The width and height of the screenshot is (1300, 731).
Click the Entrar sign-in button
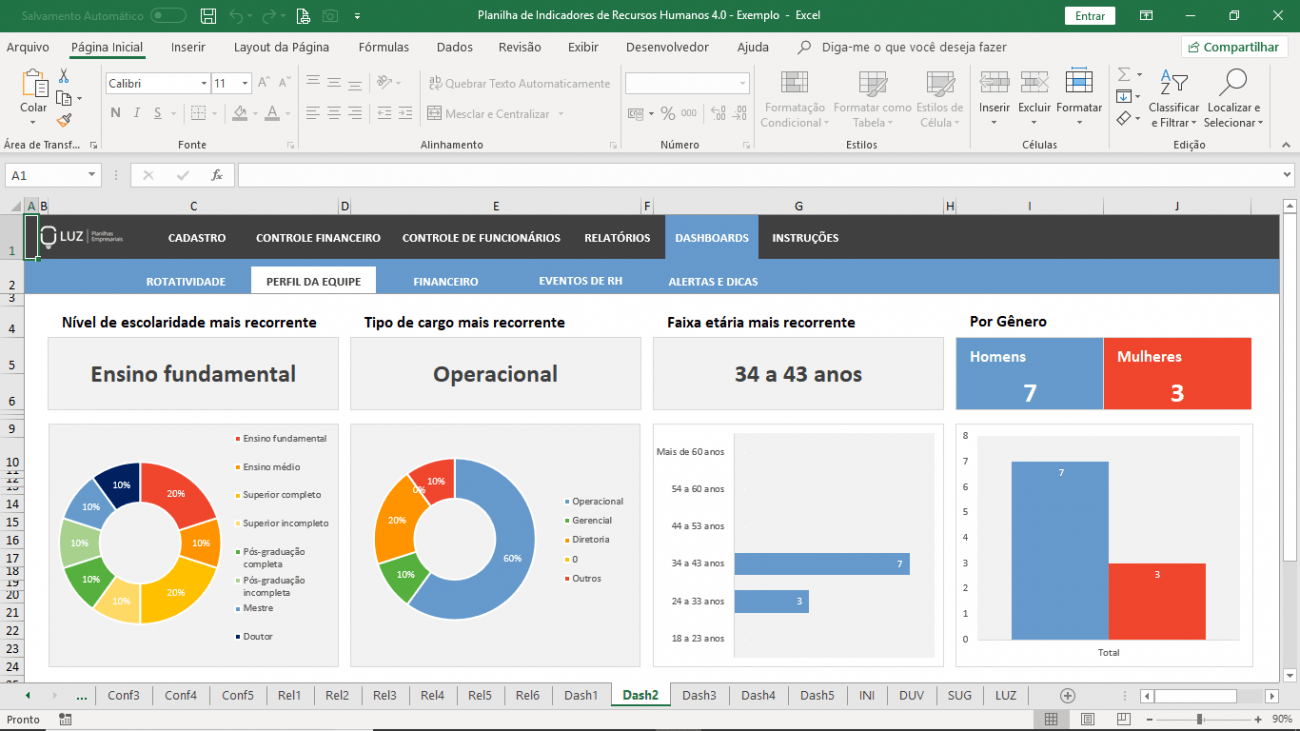coord(1090,16)
